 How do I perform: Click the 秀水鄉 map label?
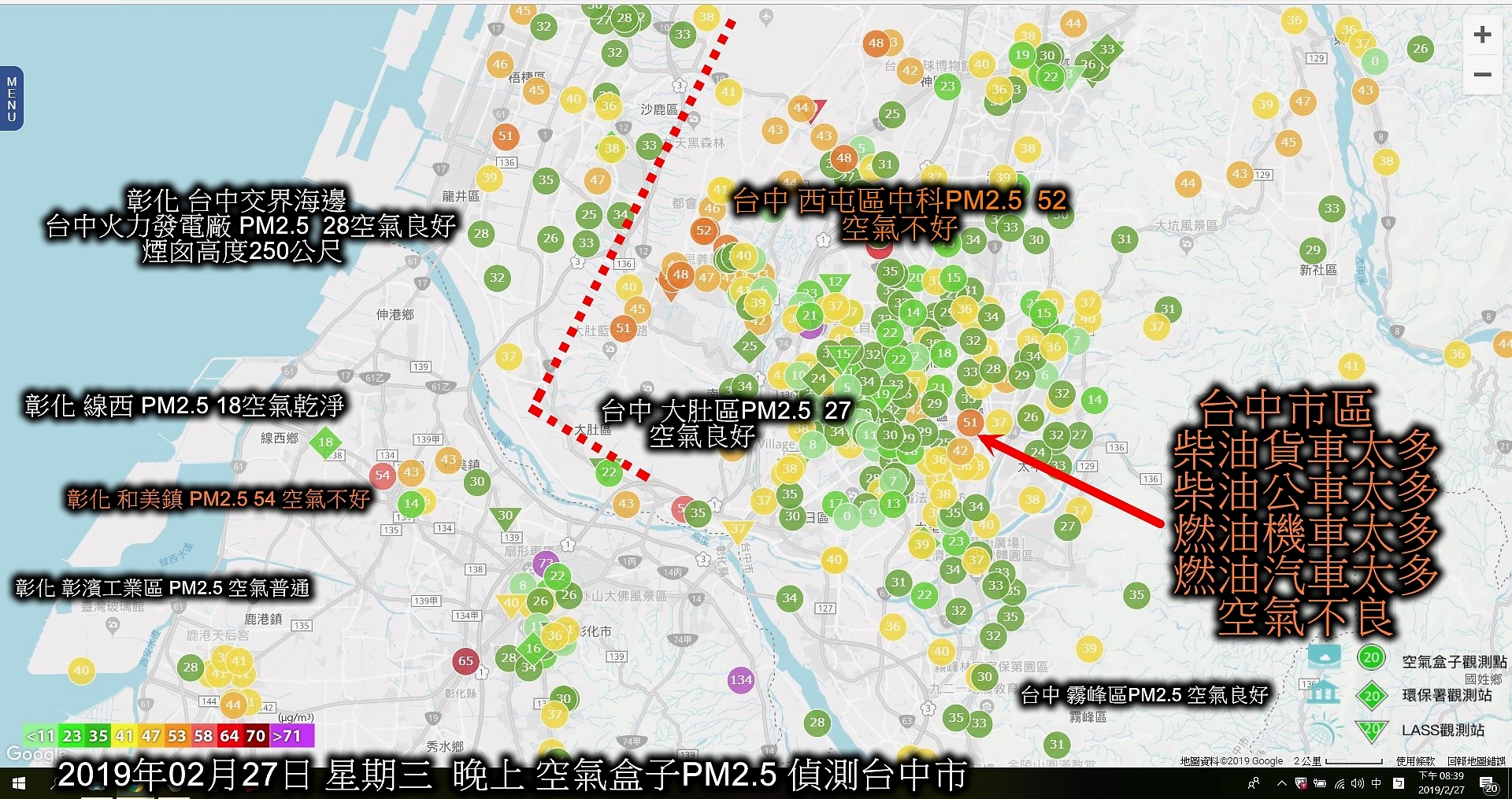pos(445,746)
